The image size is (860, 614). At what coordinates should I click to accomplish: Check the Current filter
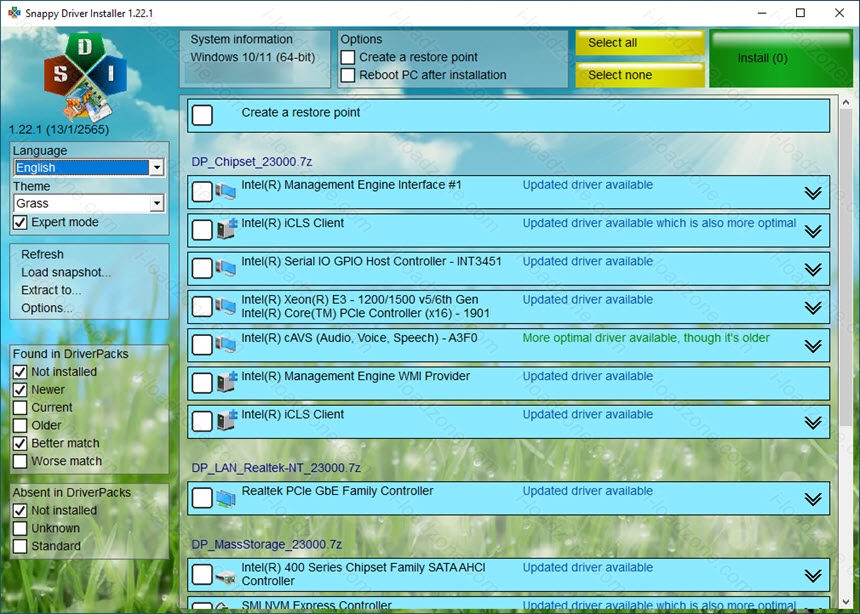point(20,408)
